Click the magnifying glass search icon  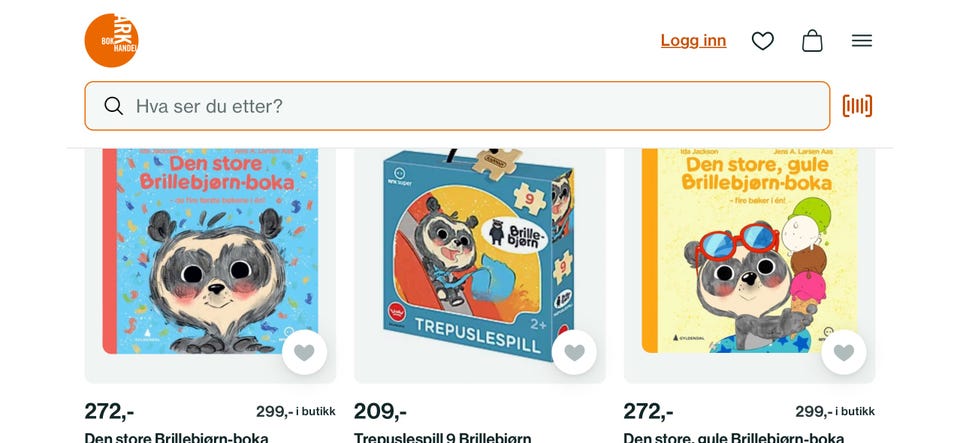pyautogui.click(x=114, y=106)
